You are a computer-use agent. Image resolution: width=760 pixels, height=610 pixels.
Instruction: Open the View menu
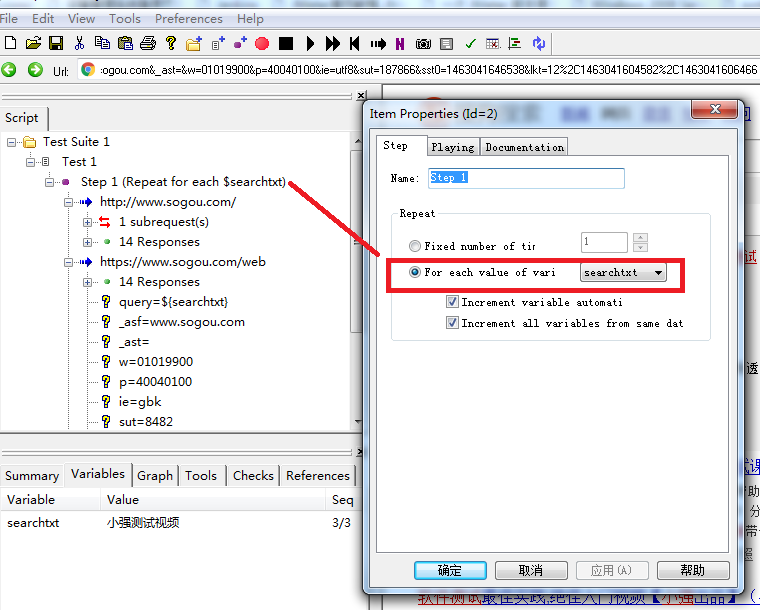(81, 19)
